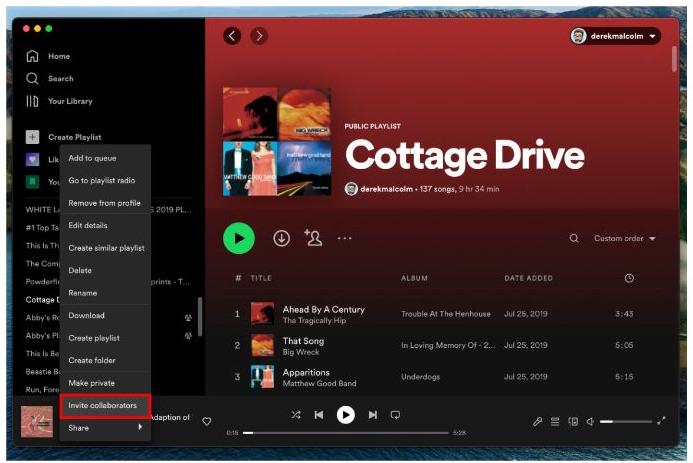Choose Go to playlist radio
This screenshot has width=693, height=463.
[x=105, y=180]
